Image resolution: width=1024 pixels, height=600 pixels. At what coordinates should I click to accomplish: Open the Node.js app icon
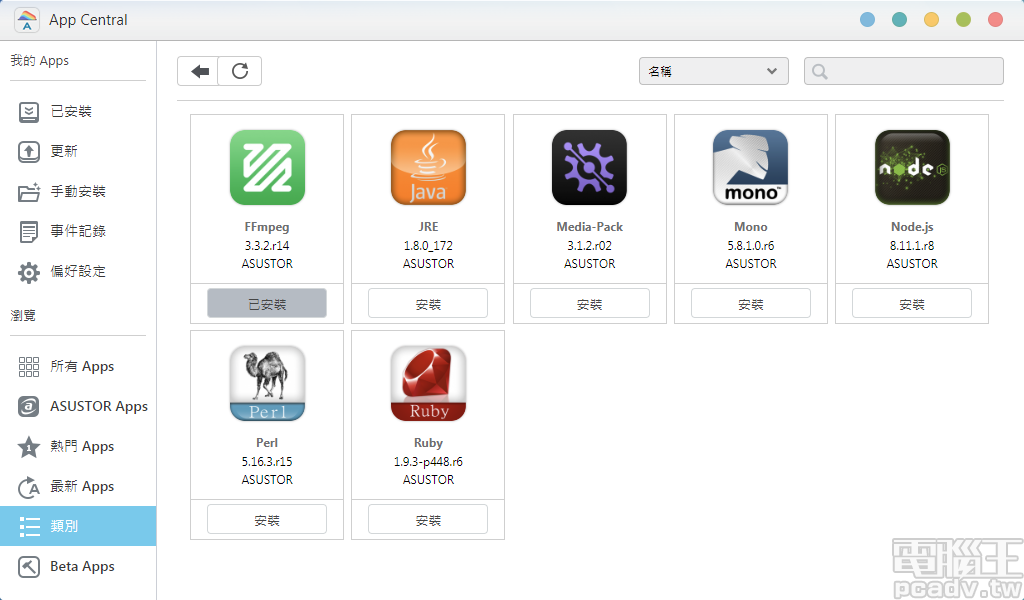(911, 167)
